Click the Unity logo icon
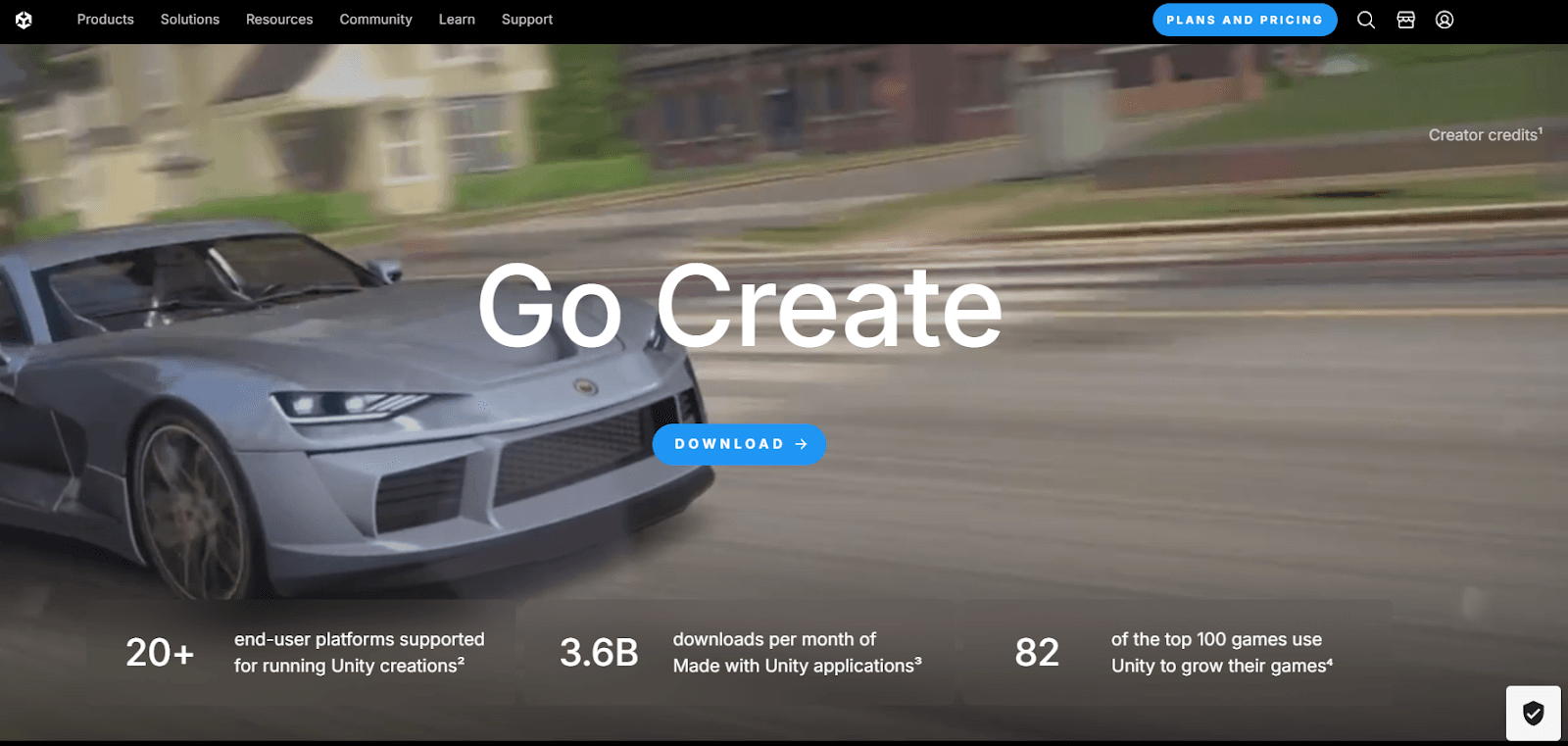1568x746 pixels. (24, 20)
